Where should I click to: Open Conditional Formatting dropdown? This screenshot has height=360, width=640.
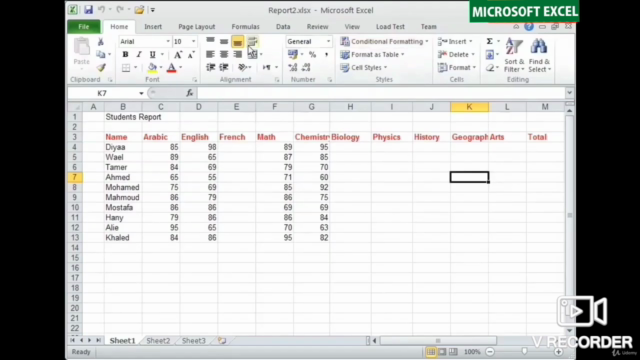tap(384, 41)
